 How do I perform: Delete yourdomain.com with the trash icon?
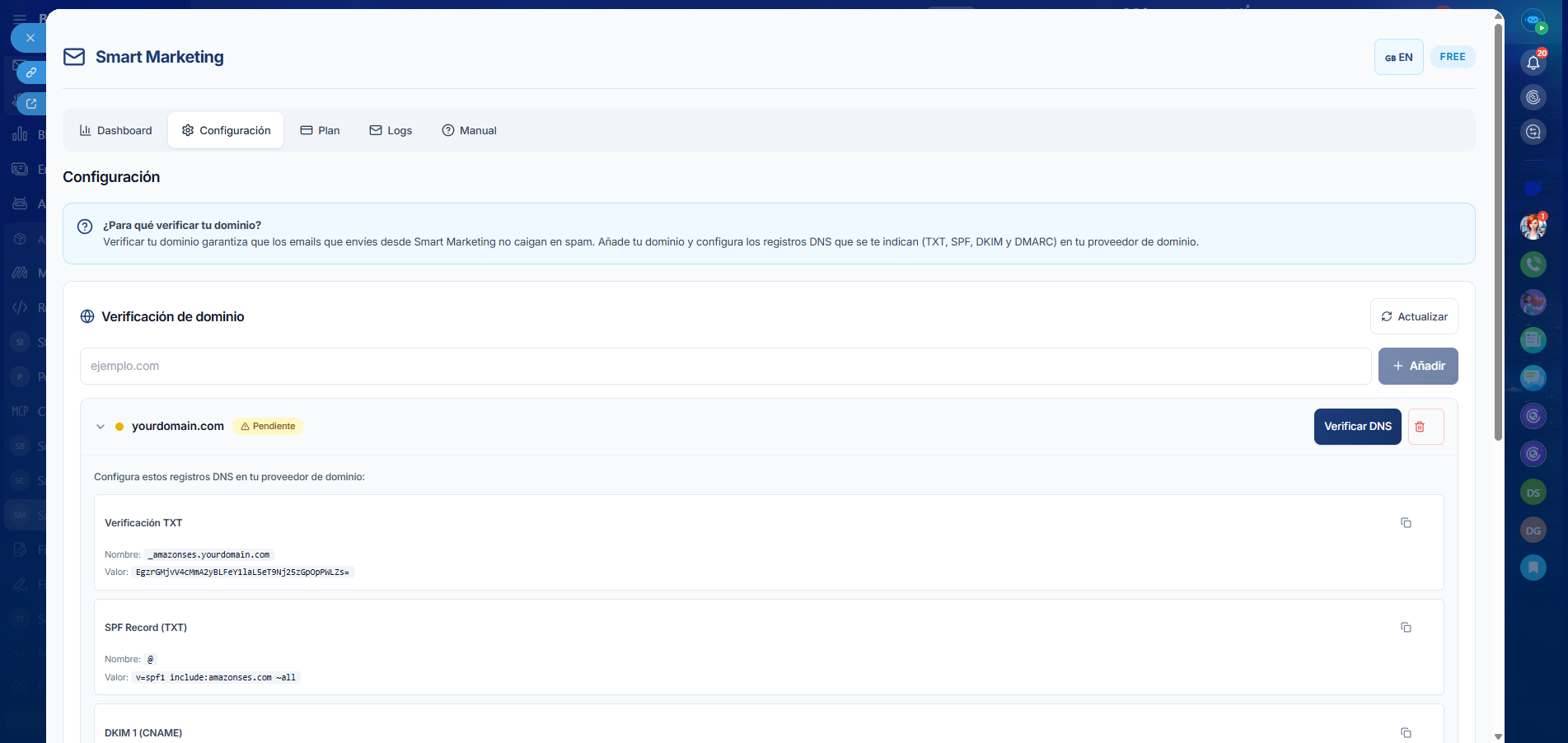[1425, 427]
